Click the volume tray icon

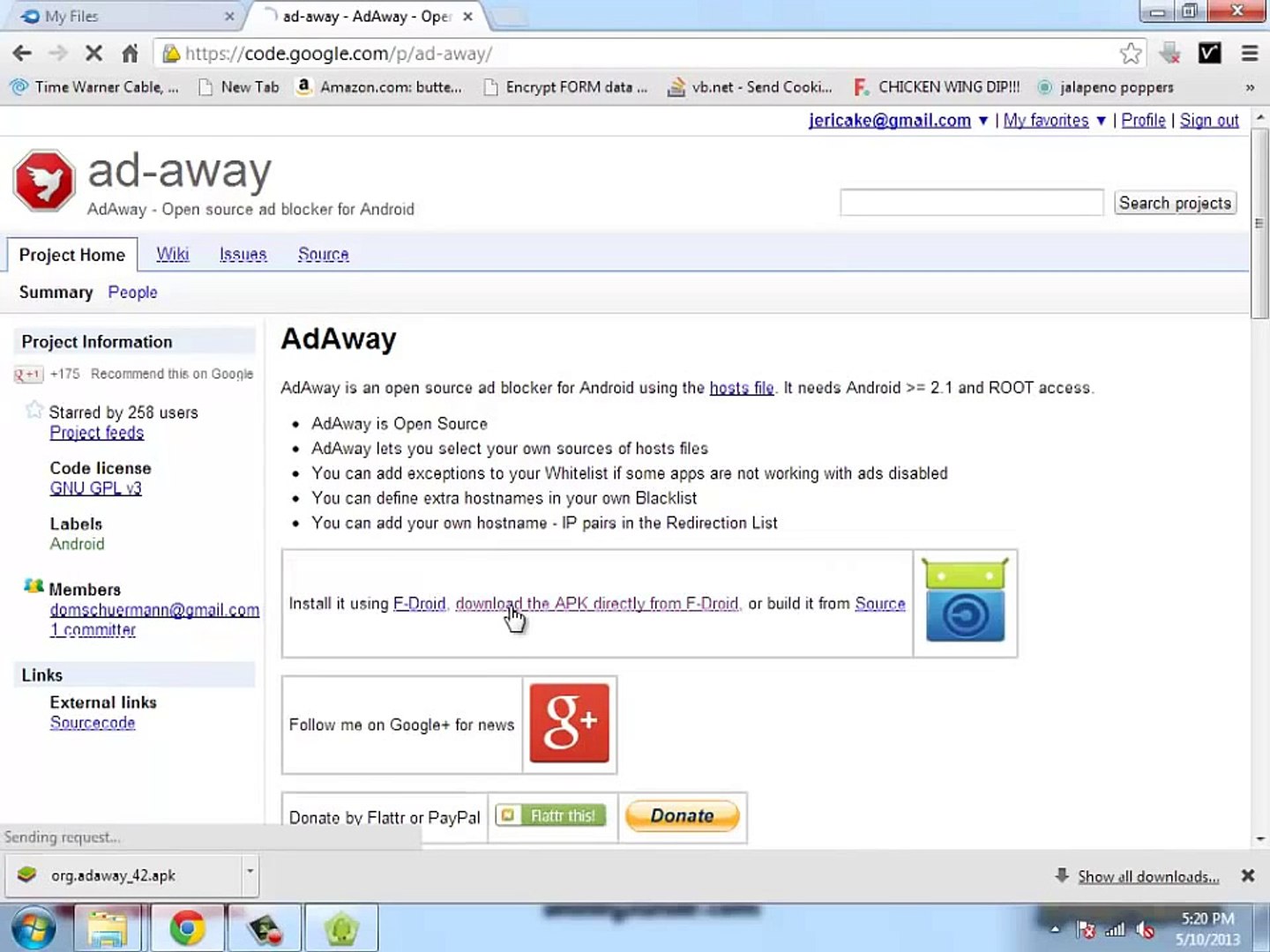pos(1146,929)
